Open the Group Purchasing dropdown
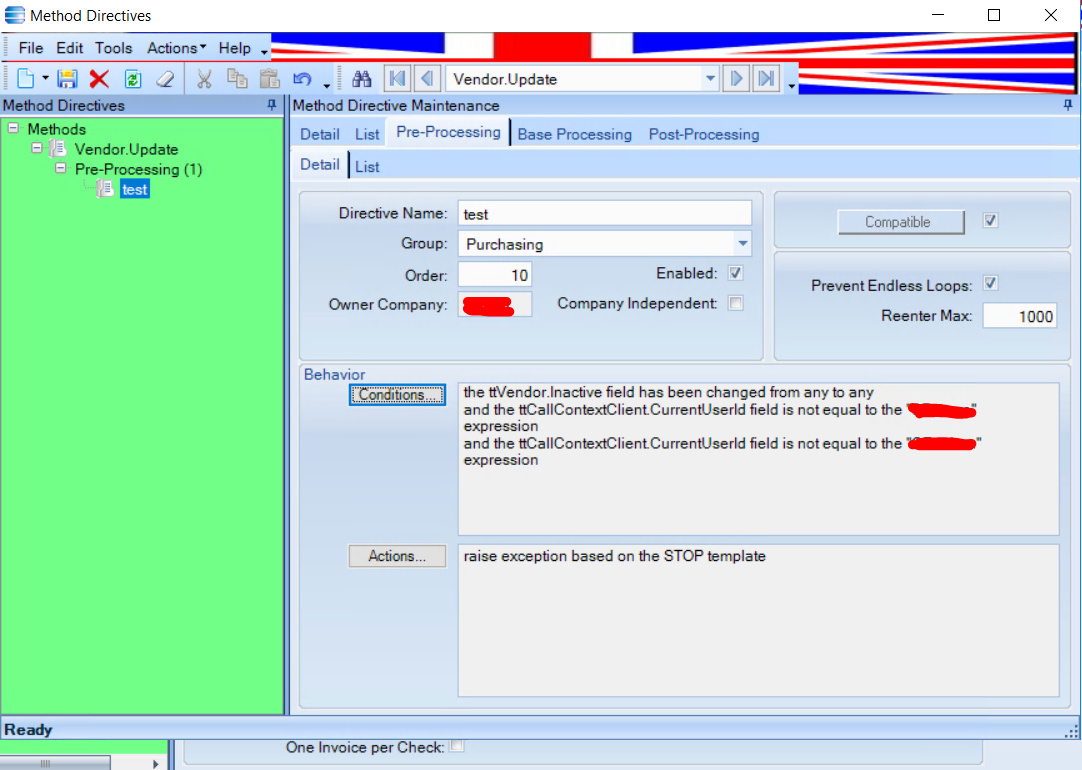Image resolution: width=1082 pixels, height=770 pixels. [x=742, y=244]
